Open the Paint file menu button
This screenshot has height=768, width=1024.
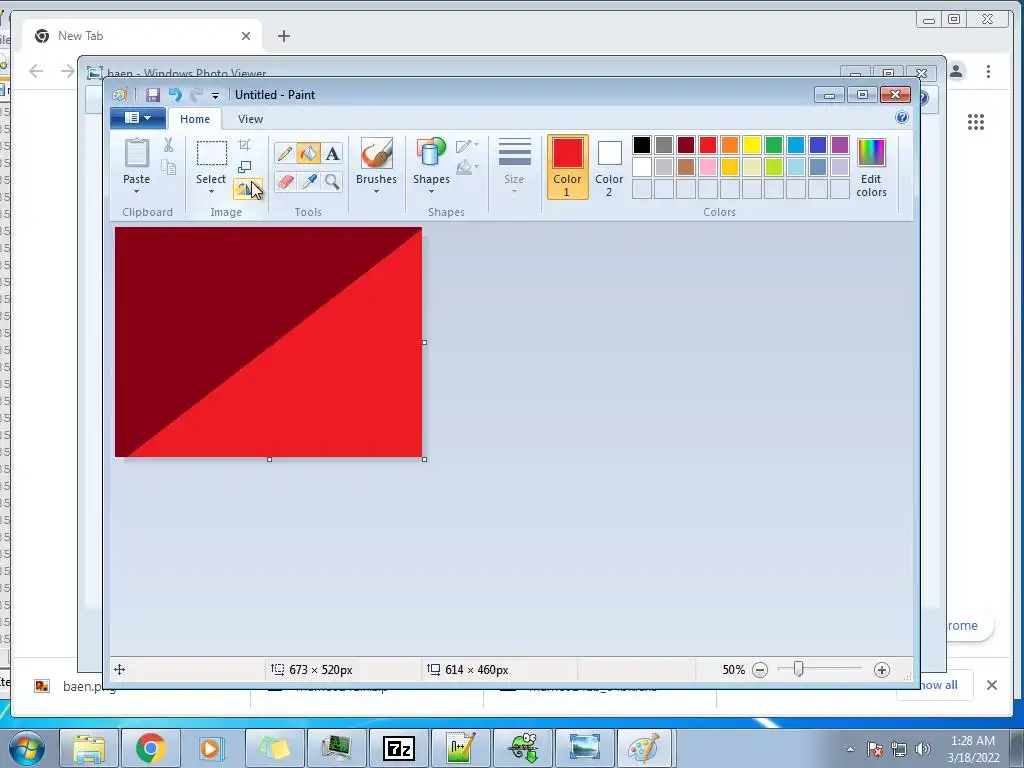click(x=138, y=118)
